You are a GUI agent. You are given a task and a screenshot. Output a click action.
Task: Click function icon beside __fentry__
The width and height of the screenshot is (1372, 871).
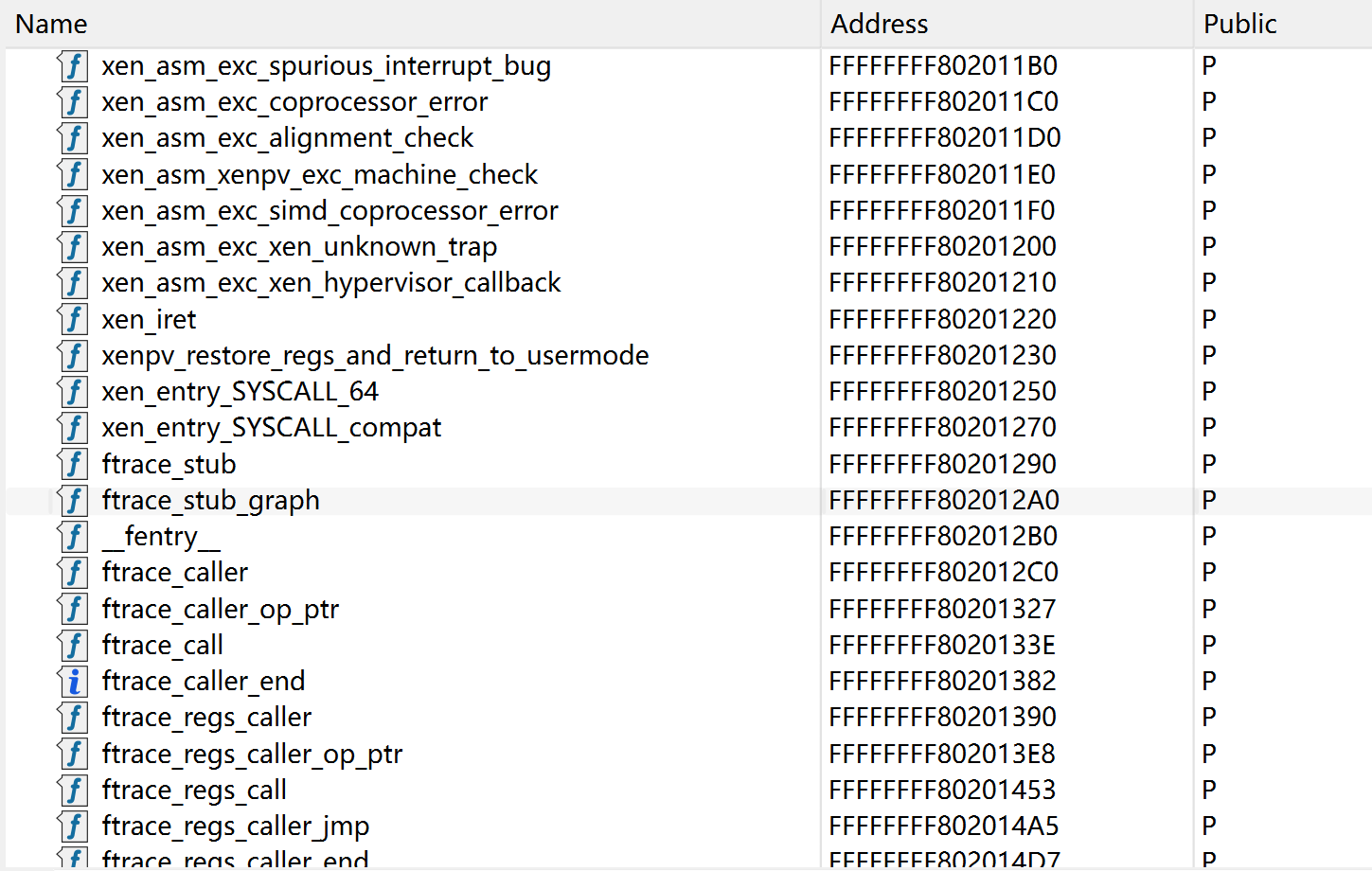[x=73, y=537]
